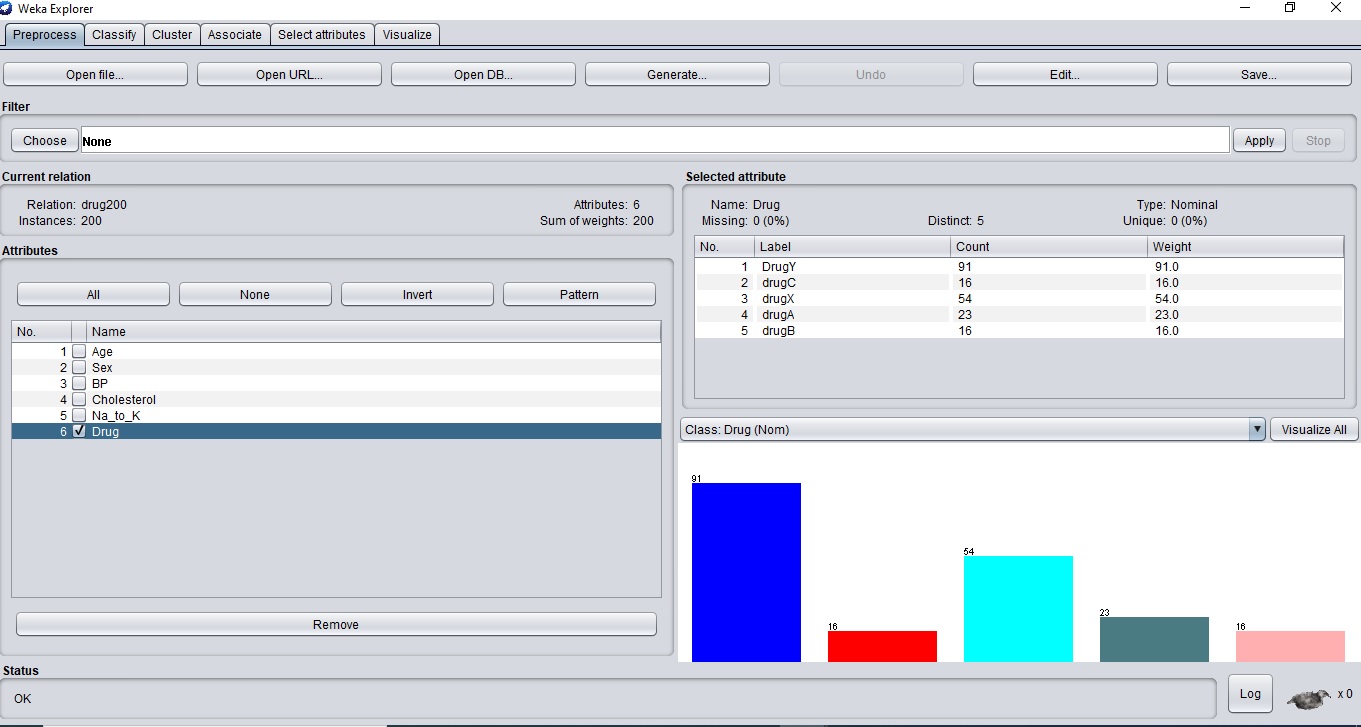Viewport: 1361px width, 727px height.
Task: Tick the Na_to_K attribute checkbox
Action: (79, 416)
